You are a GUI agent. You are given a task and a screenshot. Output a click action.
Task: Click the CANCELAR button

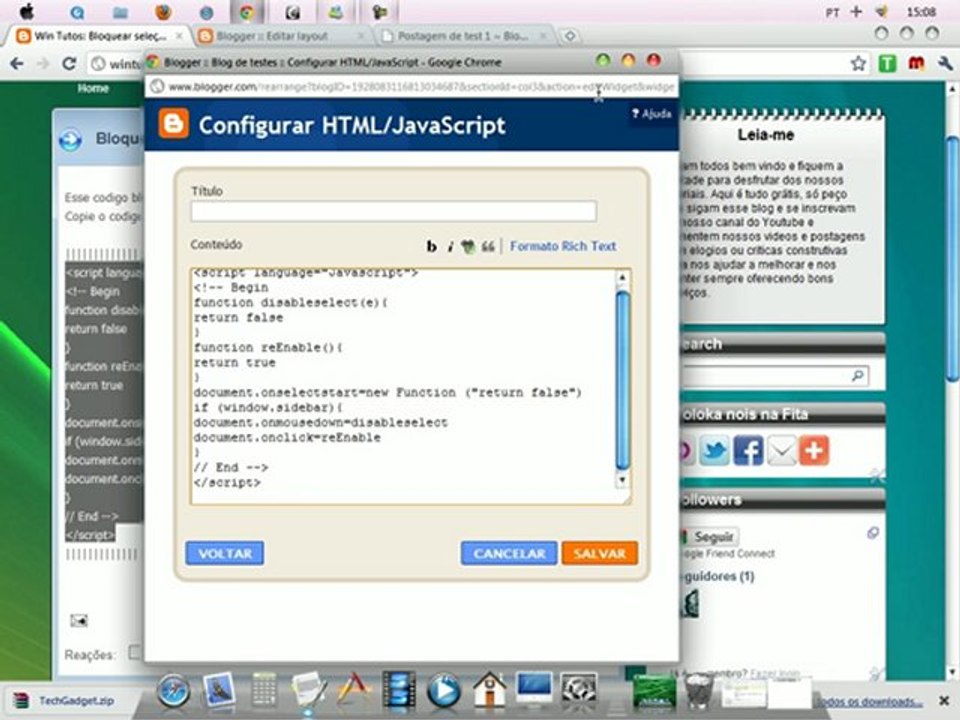point(509,553)
